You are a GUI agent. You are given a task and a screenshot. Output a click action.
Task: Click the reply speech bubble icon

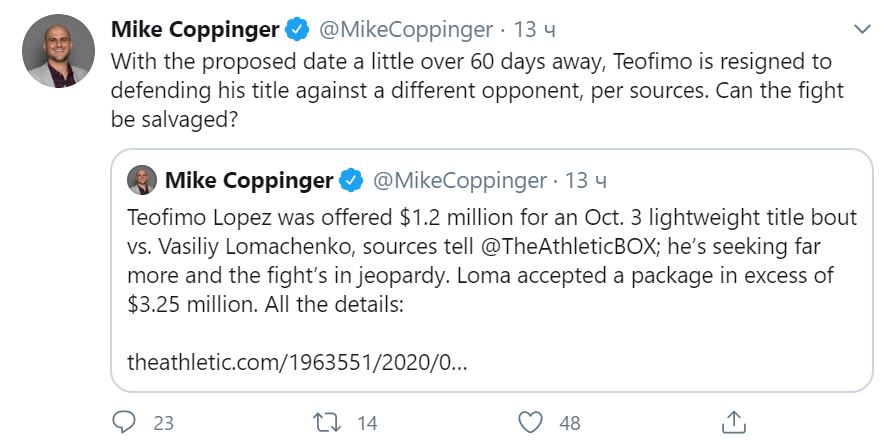click(x=124, y=422)
